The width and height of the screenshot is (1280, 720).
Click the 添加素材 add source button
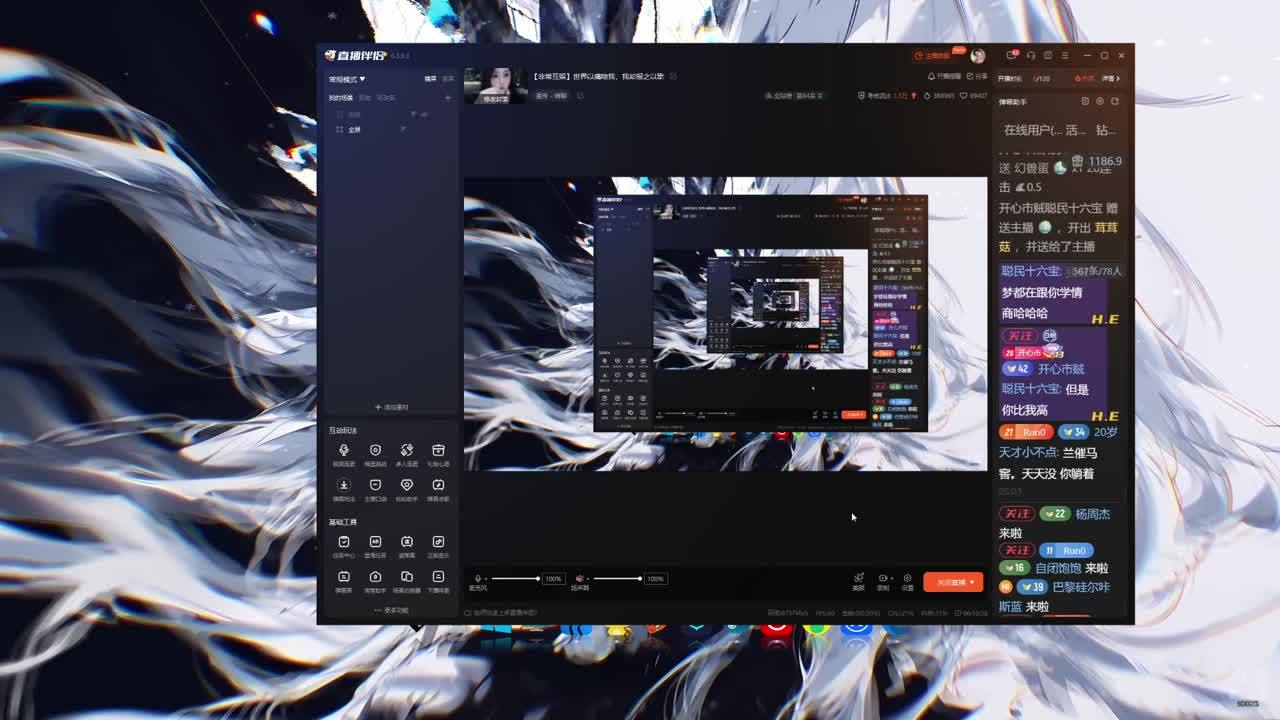[391, 407]
